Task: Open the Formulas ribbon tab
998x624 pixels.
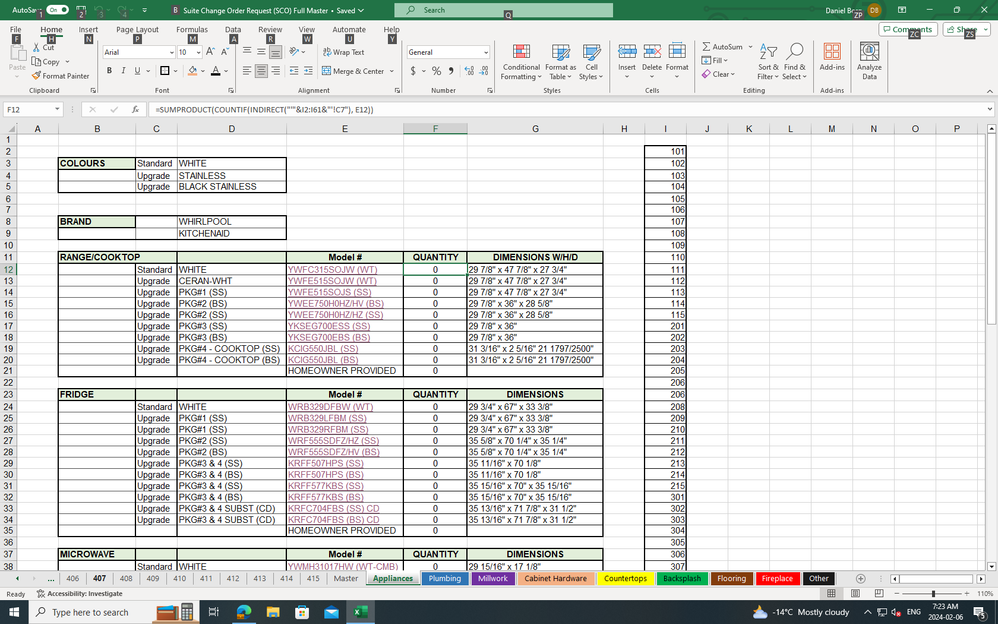Action: [192, 29]
